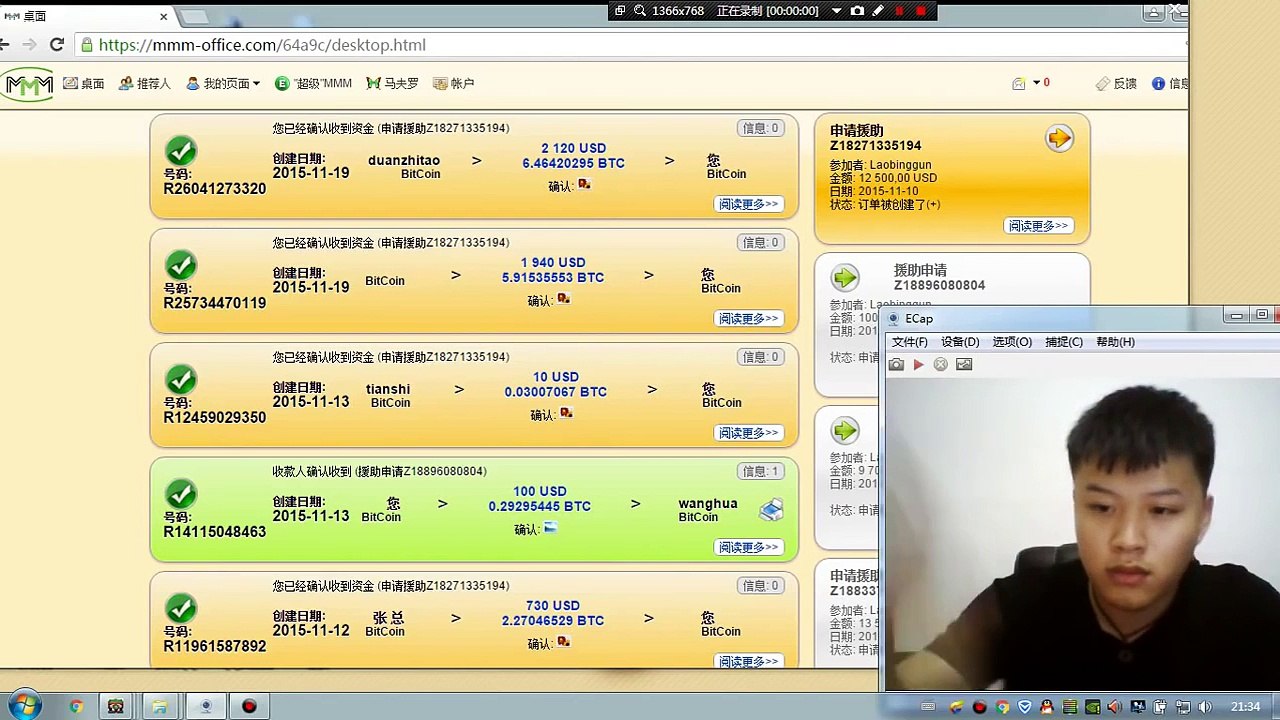Open the 帮助(H) menu in ECap

[1115, 342]
